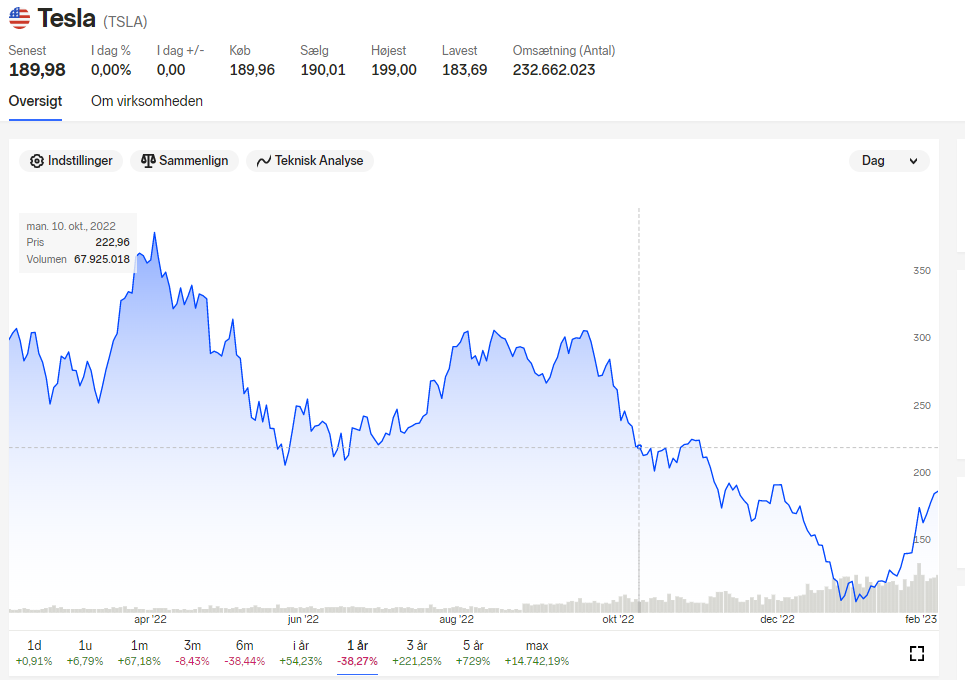Select the max time range
Screen dimensions: 965x680
click(537, 653)
